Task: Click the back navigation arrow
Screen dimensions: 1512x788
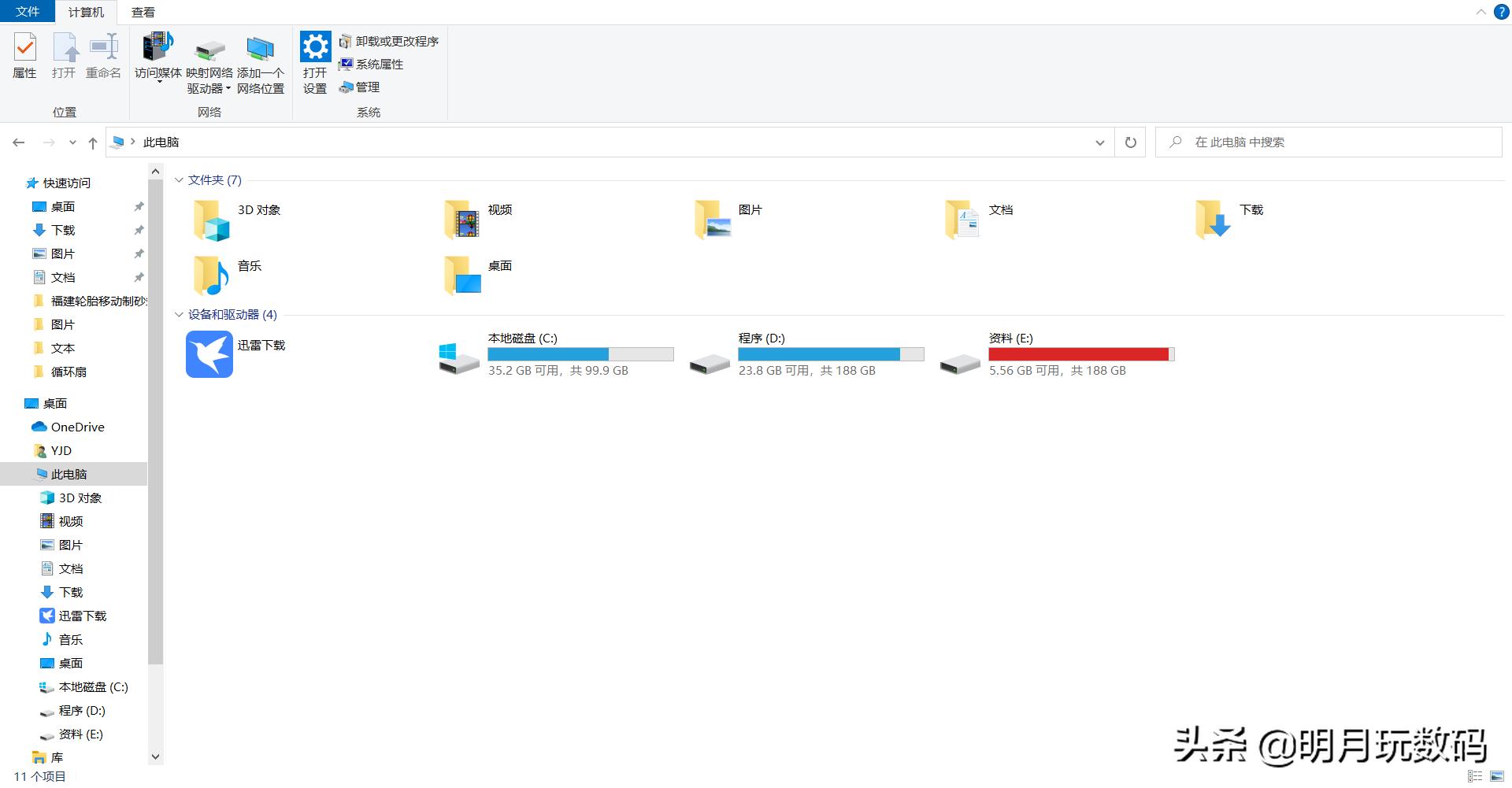Action: 18,142
